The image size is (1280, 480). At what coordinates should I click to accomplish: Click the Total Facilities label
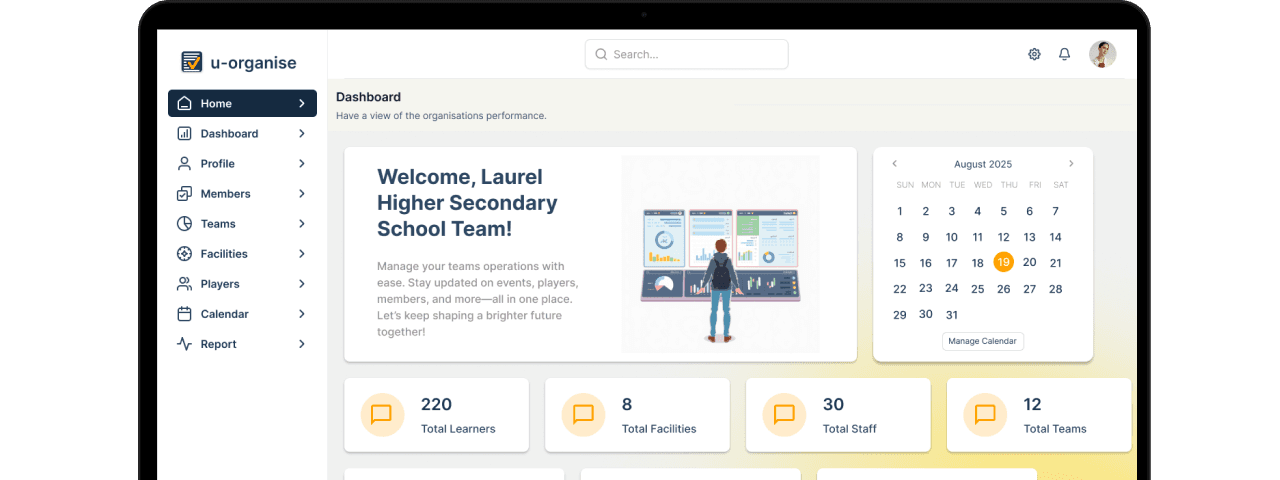coord(659,428)
